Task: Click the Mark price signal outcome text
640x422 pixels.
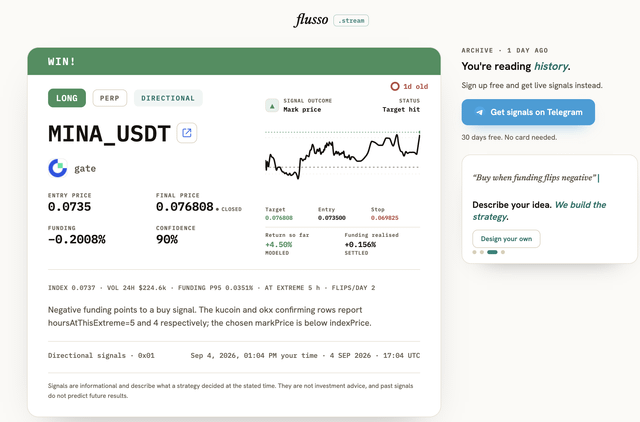Action: (302, 109)
